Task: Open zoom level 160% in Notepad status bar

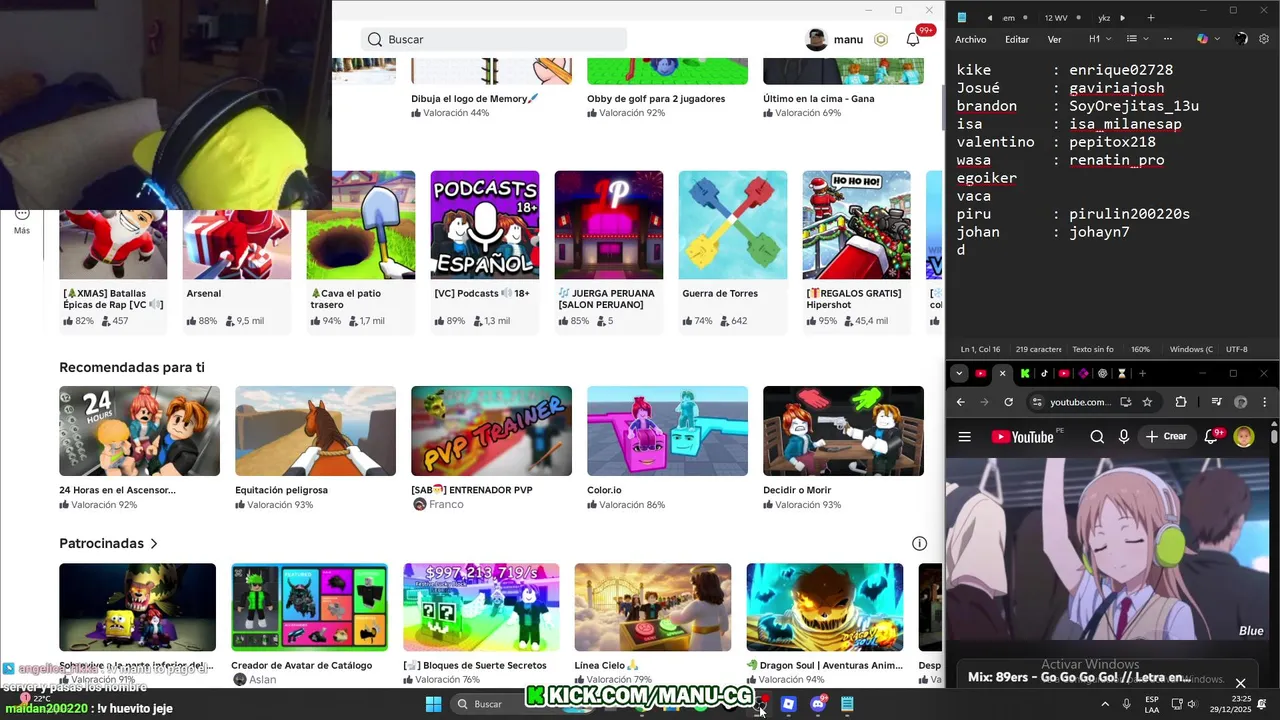Action: click(x=1140, y=349)
